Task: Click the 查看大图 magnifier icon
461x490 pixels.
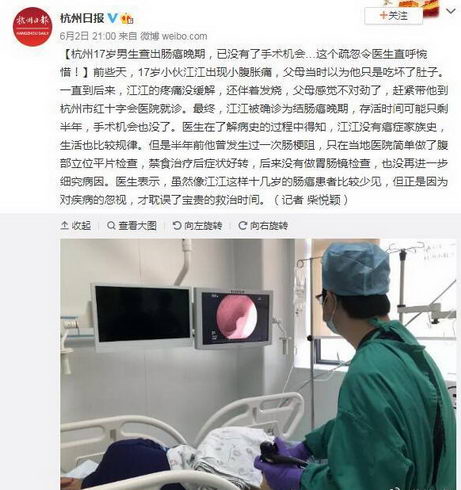Action: [111, 226]
